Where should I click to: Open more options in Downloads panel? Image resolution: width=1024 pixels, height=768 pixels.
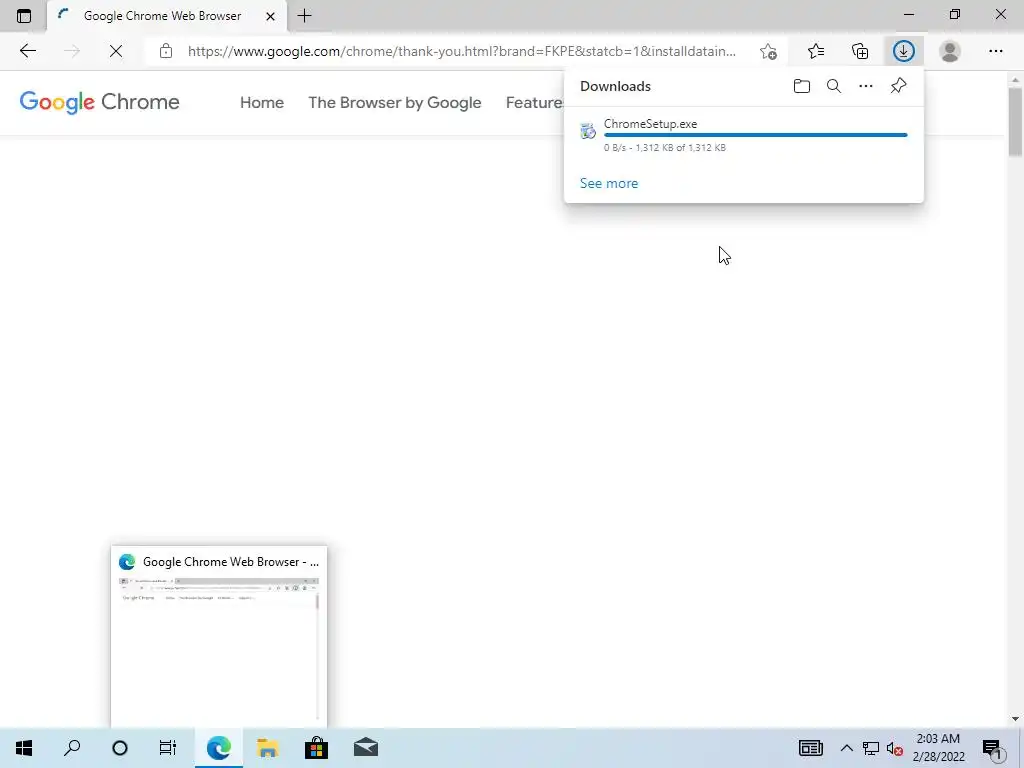pyautogui.click(x=866, y=86)
